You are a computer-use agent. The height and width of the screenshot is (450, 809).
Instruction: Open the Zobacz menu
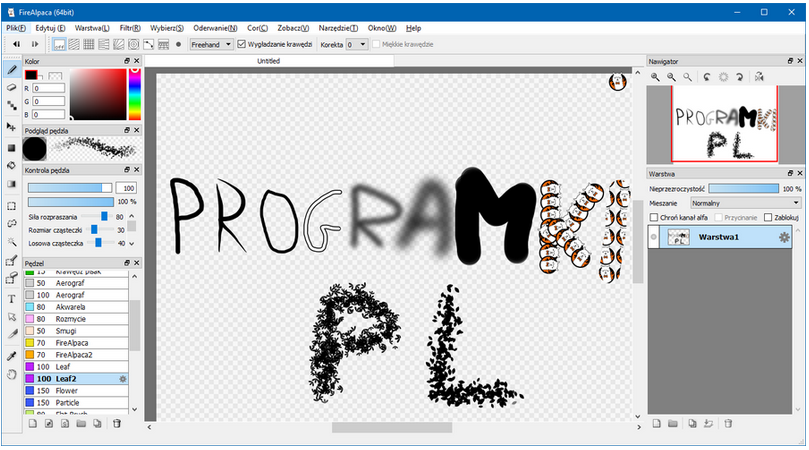tap(293, 28)
